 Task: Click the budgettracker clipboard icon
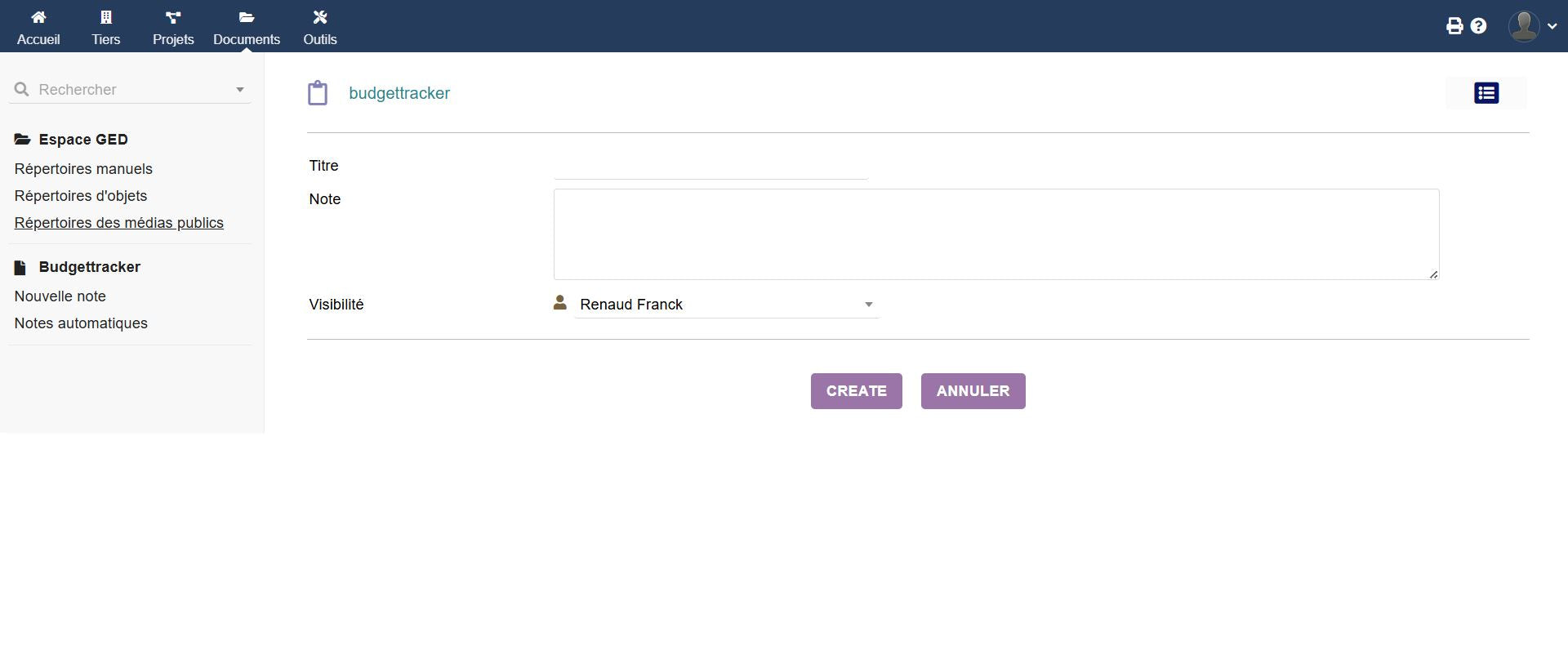tap(318, 93)
